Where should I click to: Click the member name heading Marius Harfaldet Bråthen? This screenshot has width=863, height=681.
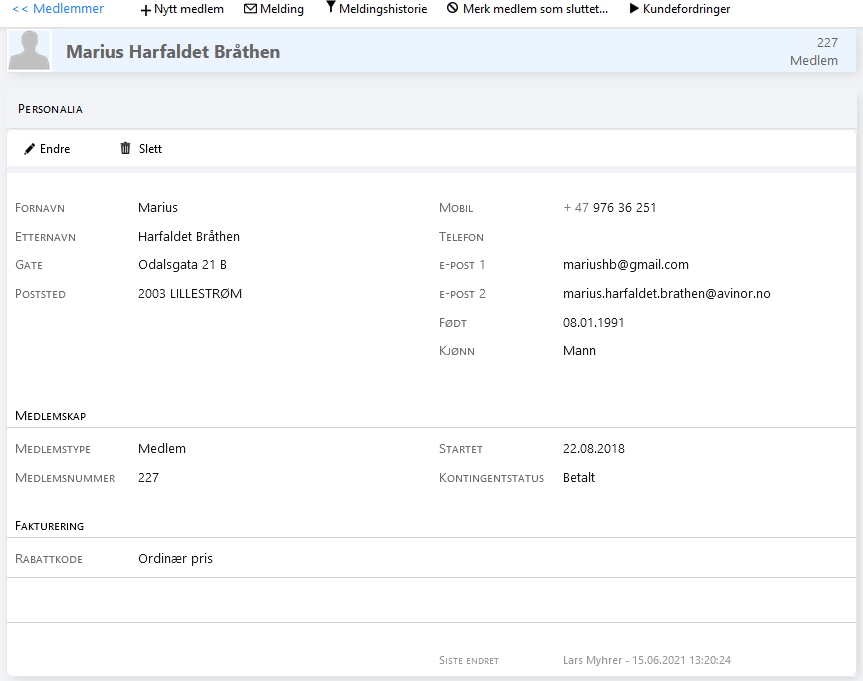click(173, 52)
